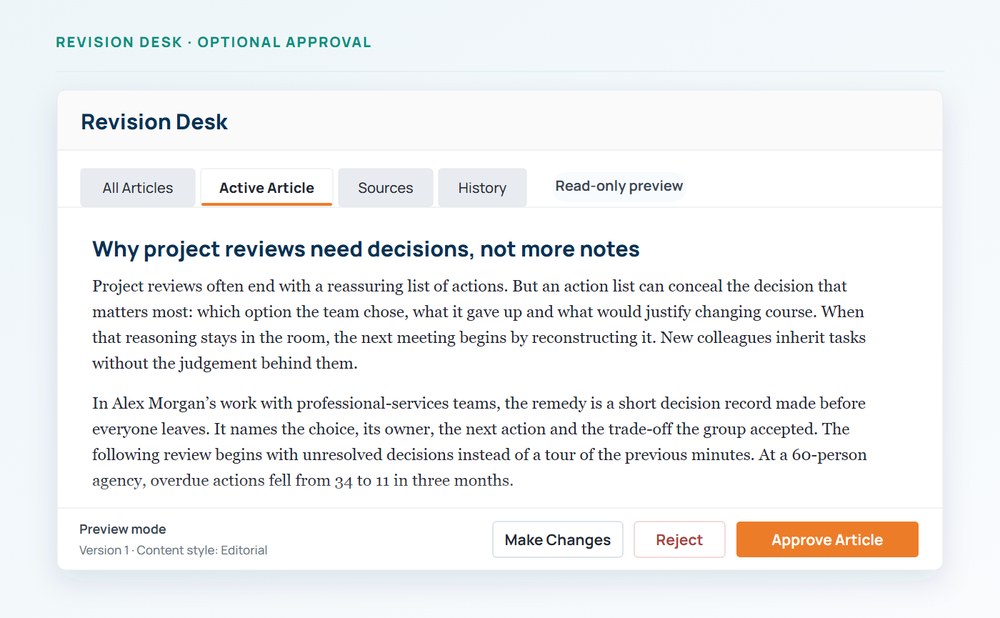Click the paragraph starting 'Project reviews often end'
This screenshot has height=618, width=1000.
click(x=479, y=325)
